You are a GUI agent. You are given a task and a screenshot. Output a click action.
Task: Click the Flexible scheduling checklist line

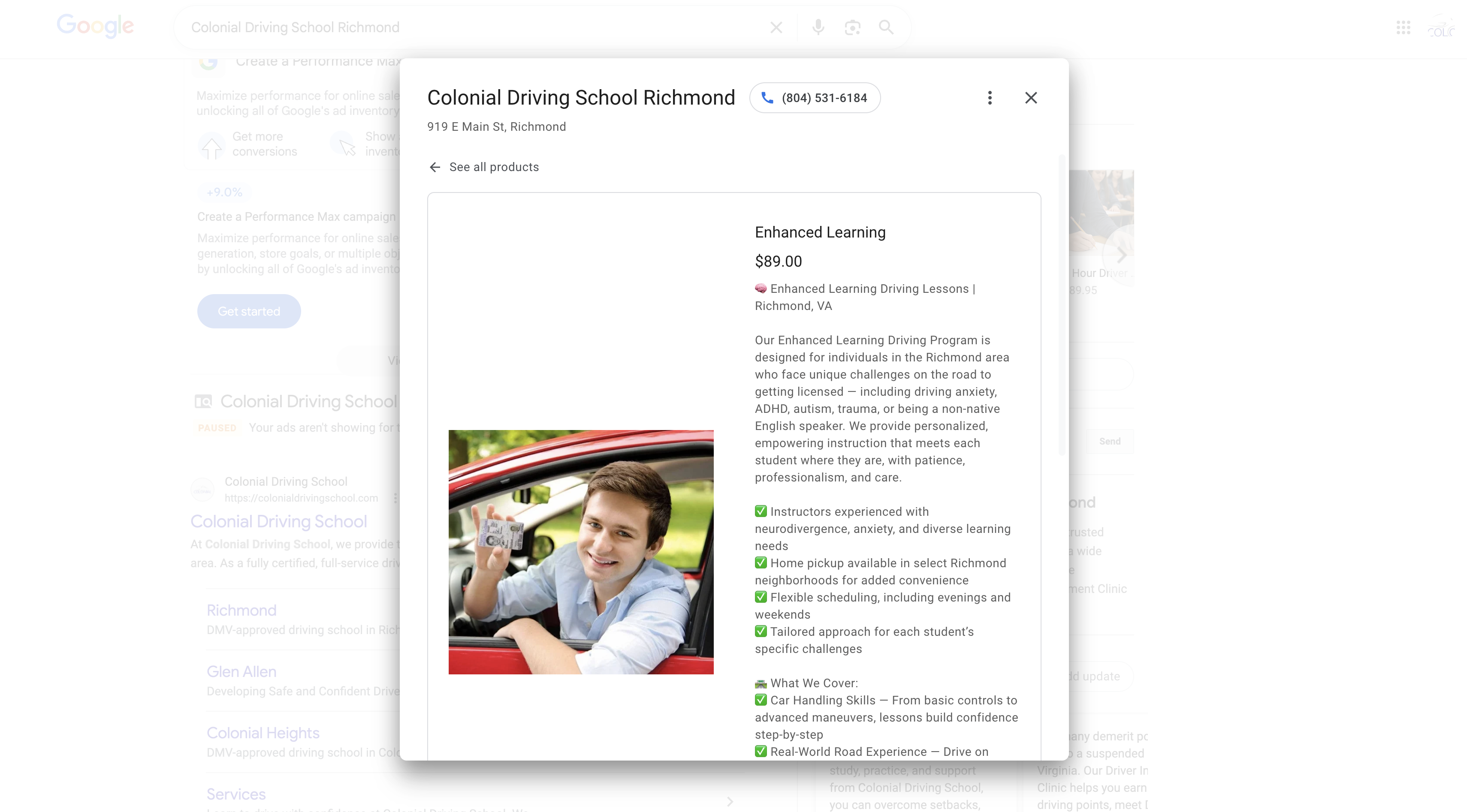(883, 606)
